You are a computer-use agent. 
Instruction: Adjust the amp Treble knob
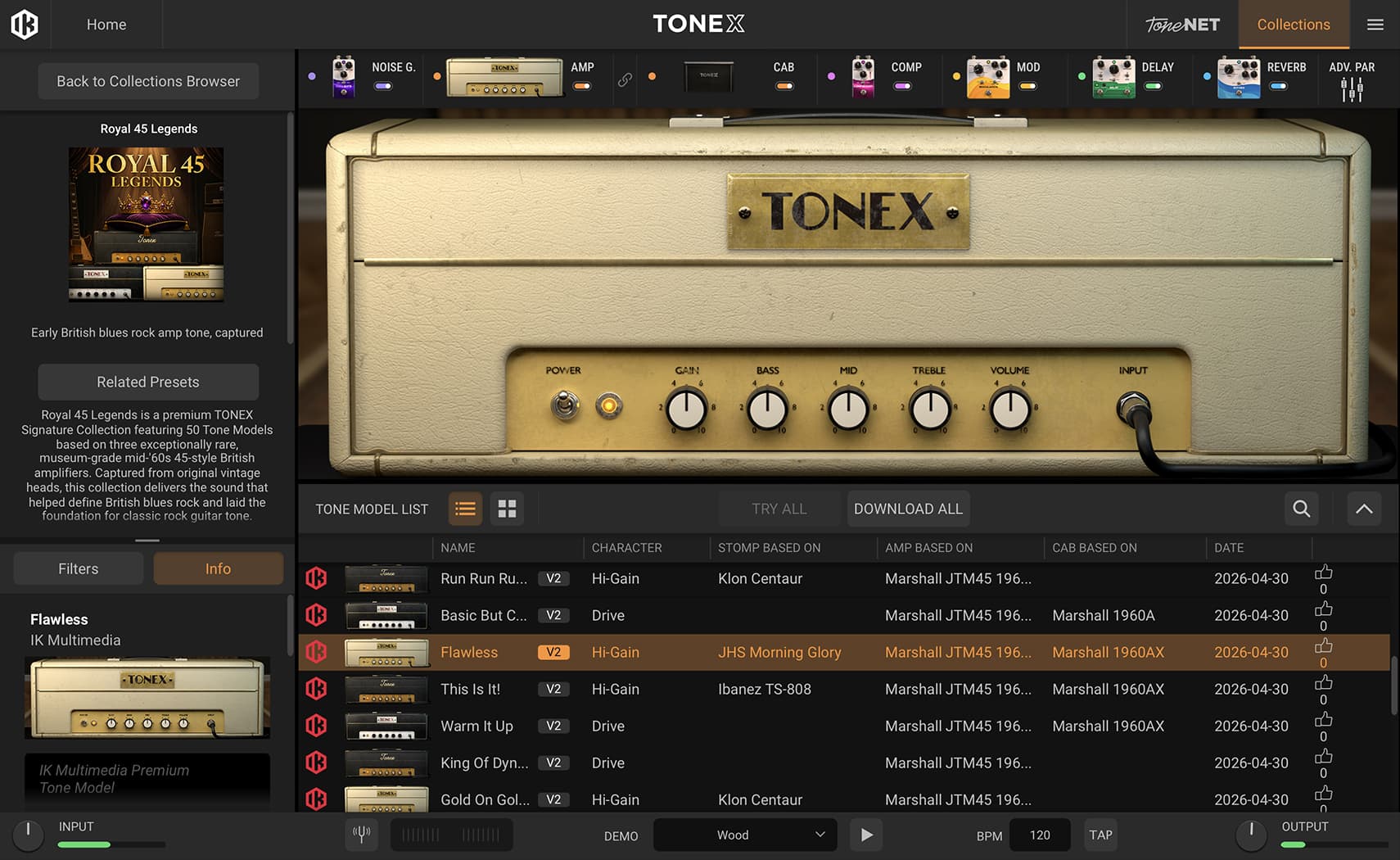point(929,409)
